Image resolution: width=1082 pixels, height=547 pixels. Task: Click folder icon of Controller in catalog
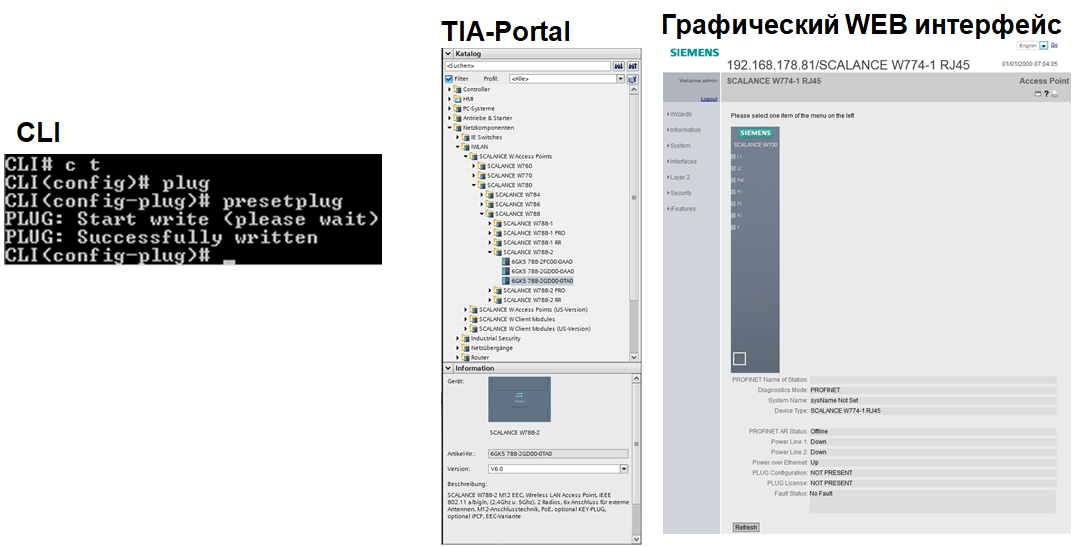point(458,90)
